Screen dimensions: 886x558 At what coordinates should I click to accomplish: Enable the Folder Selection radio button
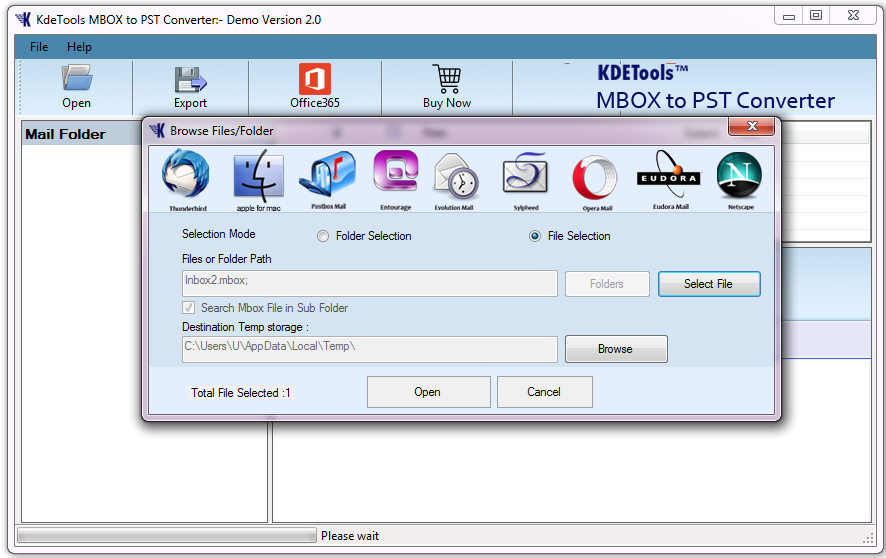pos(322,236)
